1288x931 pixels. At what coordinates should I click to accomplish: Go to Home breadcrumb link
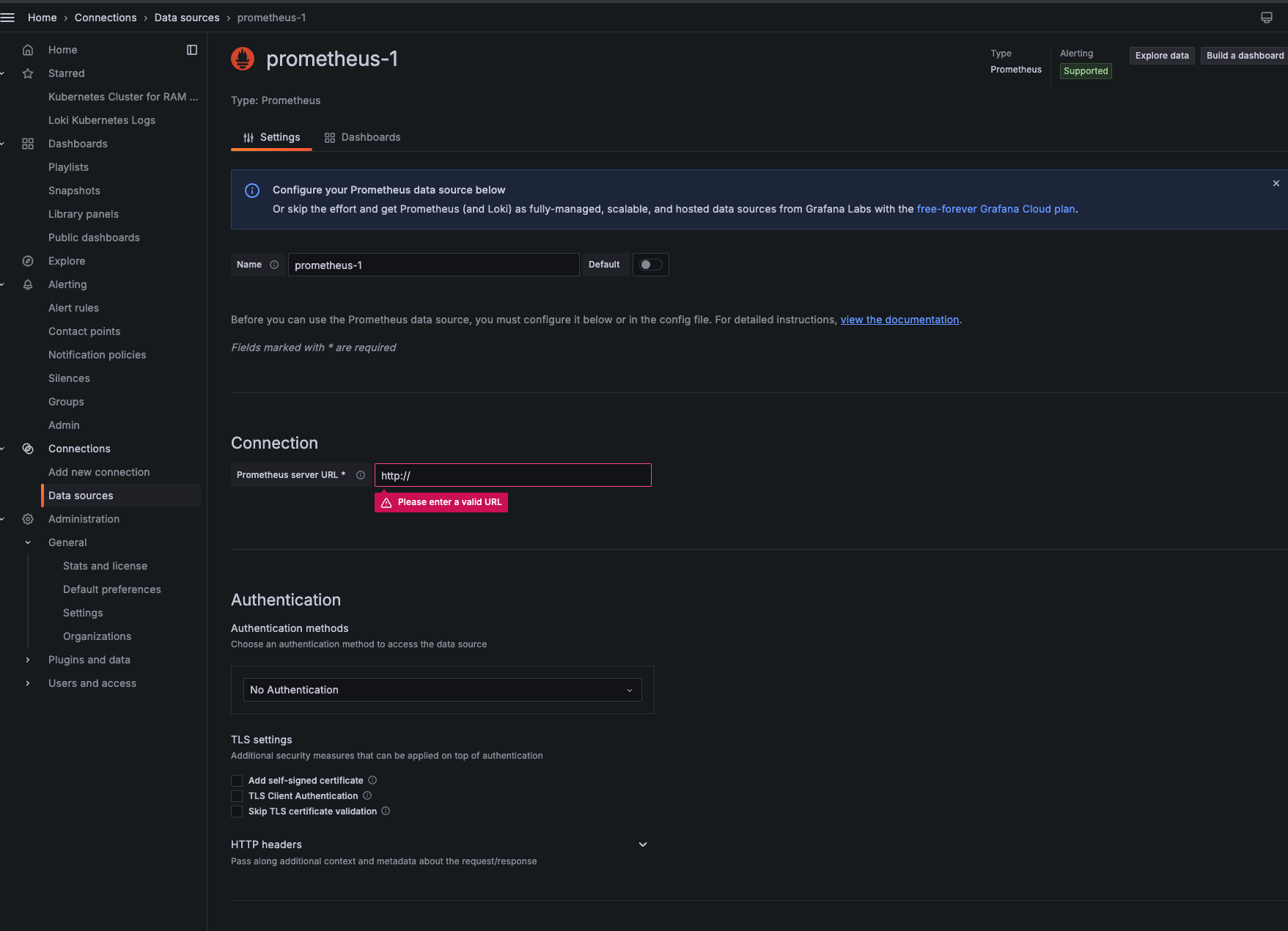point(43,18)
